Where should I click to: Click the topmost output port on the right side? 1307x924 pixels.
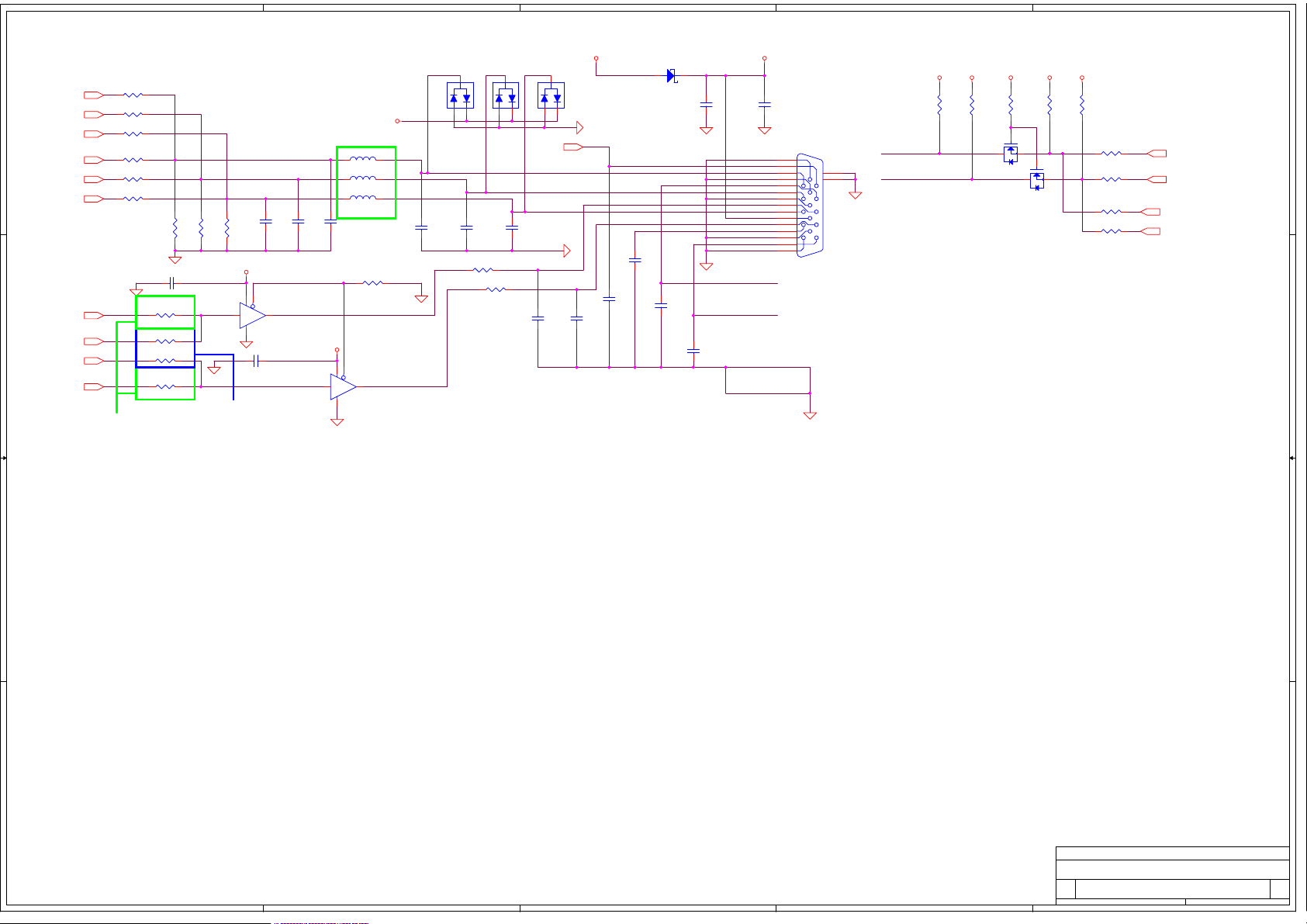1157,154
